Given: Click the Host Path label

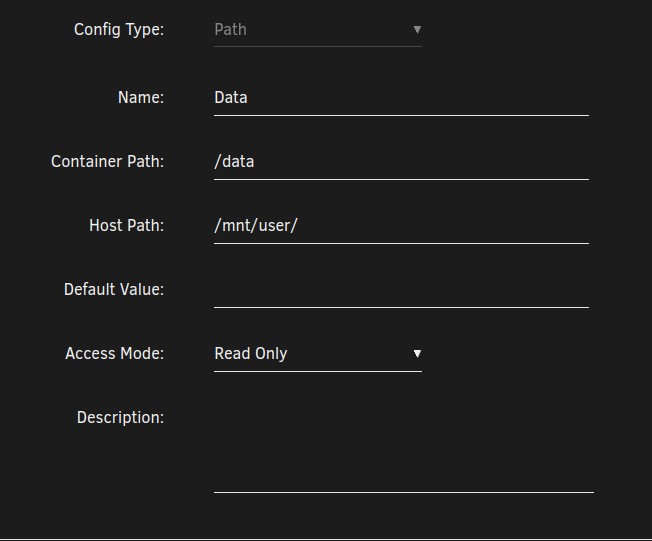Looking at the screenshot, I should (x=126, y=226).
